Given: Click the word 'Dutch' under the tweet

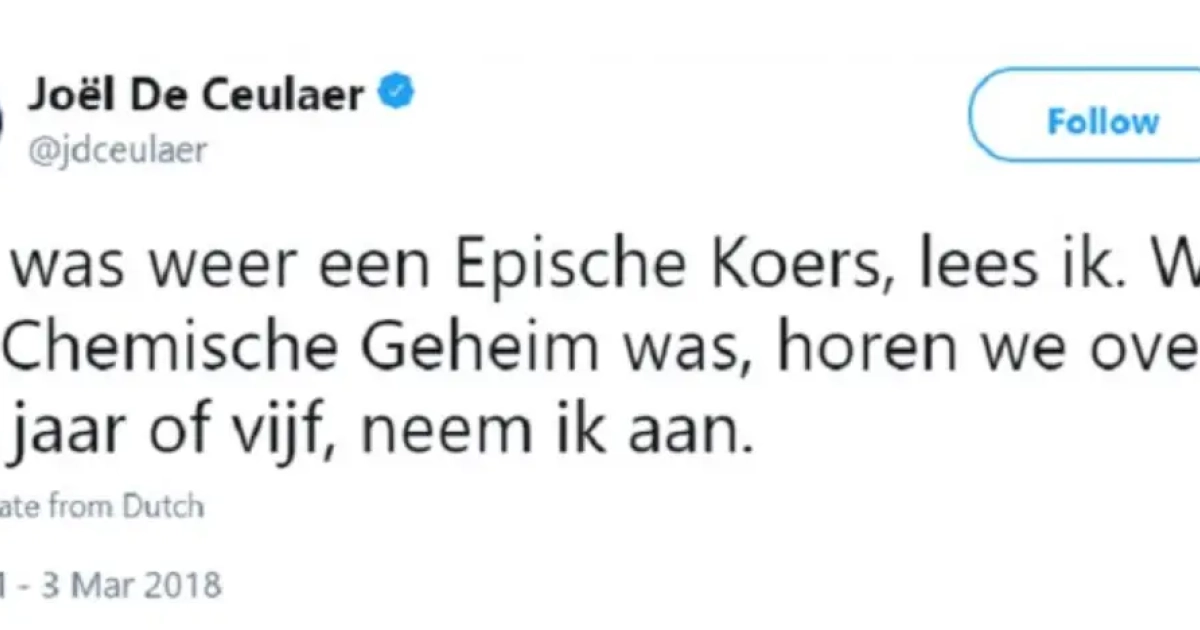Looking at the screenshot, I should coord(163,507).
